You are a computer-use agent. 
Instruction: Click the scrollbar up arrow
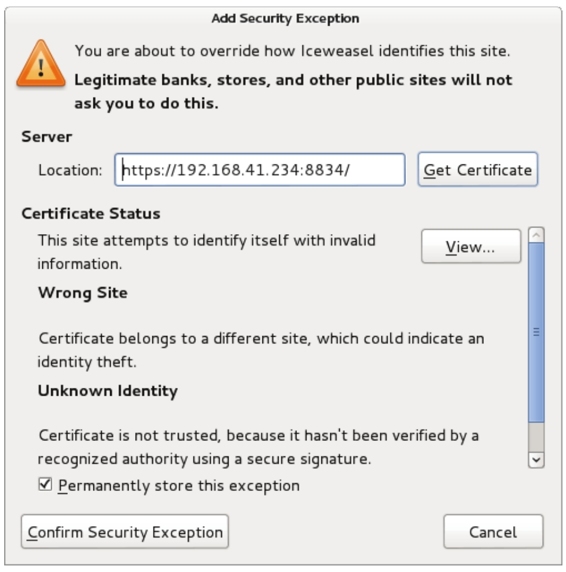536,235
